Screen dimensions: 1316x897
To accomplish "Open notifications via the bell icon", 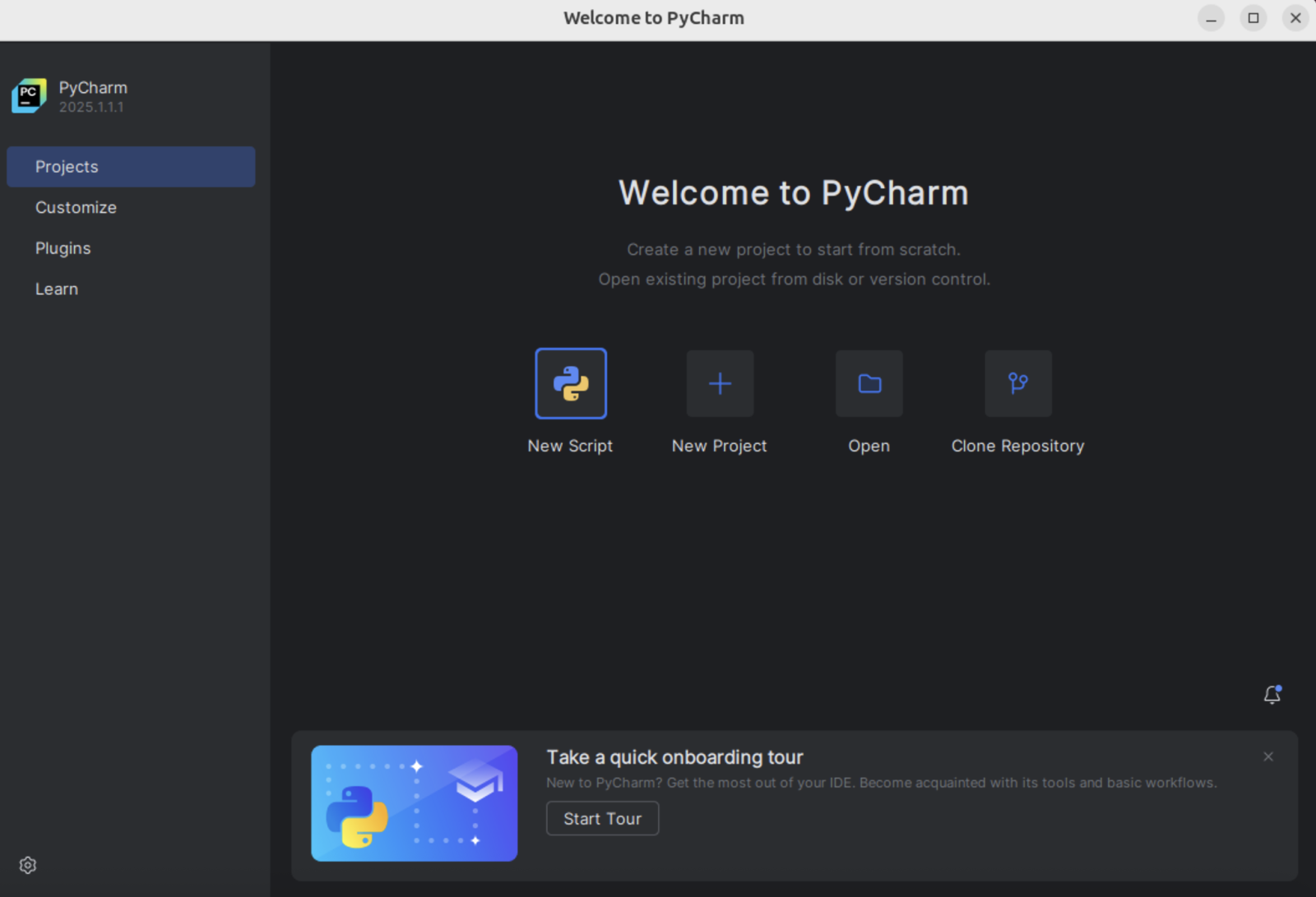I will click(x=1272, y=695).
